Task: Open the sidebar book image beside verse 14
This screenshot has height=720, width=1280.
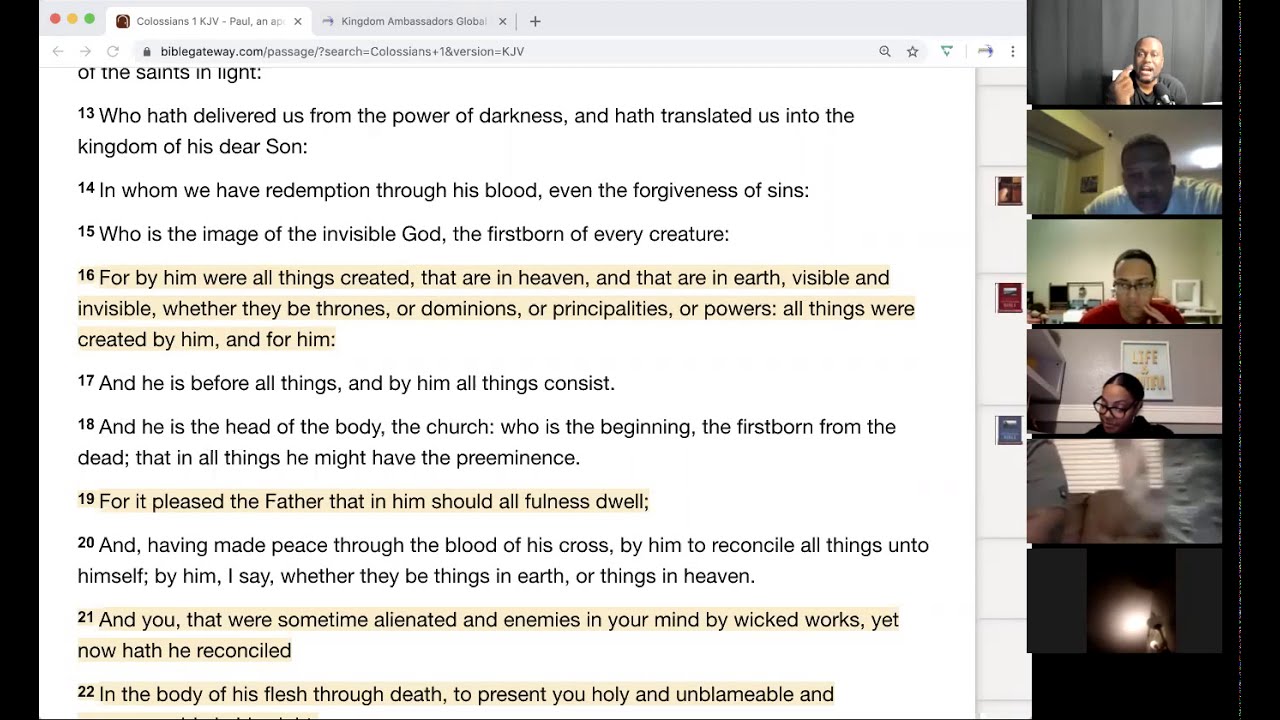Action: (1009, 191)
